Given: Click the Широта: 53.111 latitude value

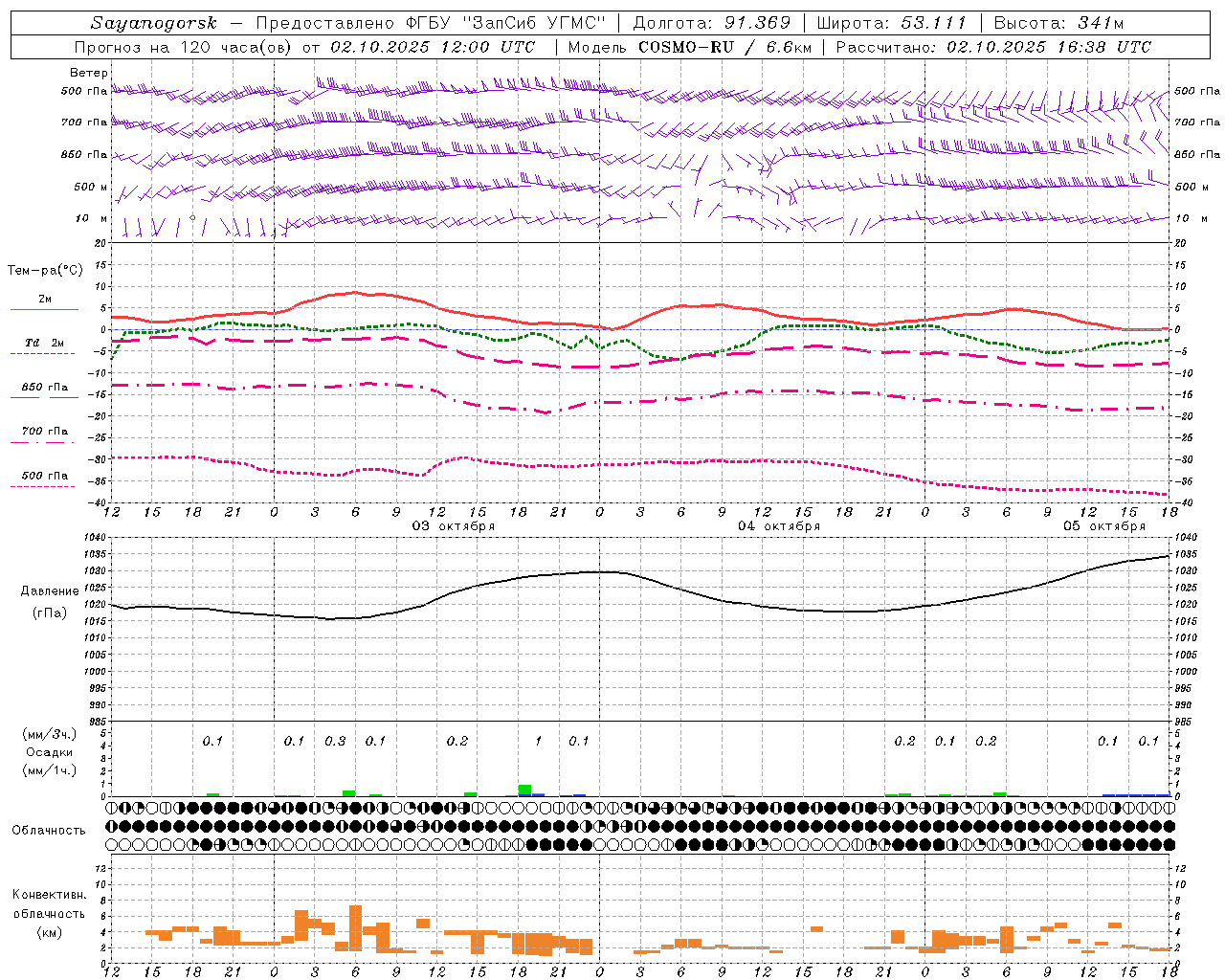Looking at the screenshot, I should [x=892, y=23].
